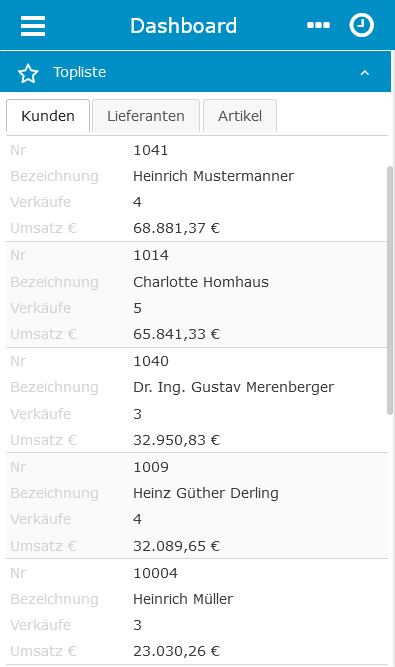Screen dimensions: 395x667
Task: Click the Topliste panel title
Action: click(x=80, y=72)
